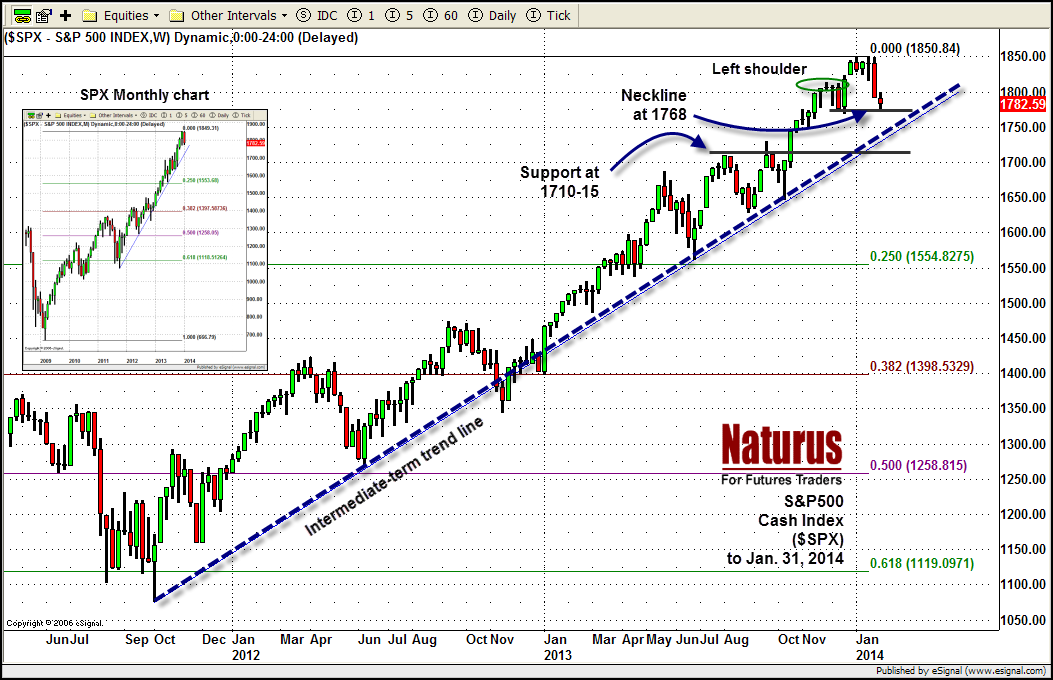
Task: Click the Naturus logo
Action: pos(782,446)
